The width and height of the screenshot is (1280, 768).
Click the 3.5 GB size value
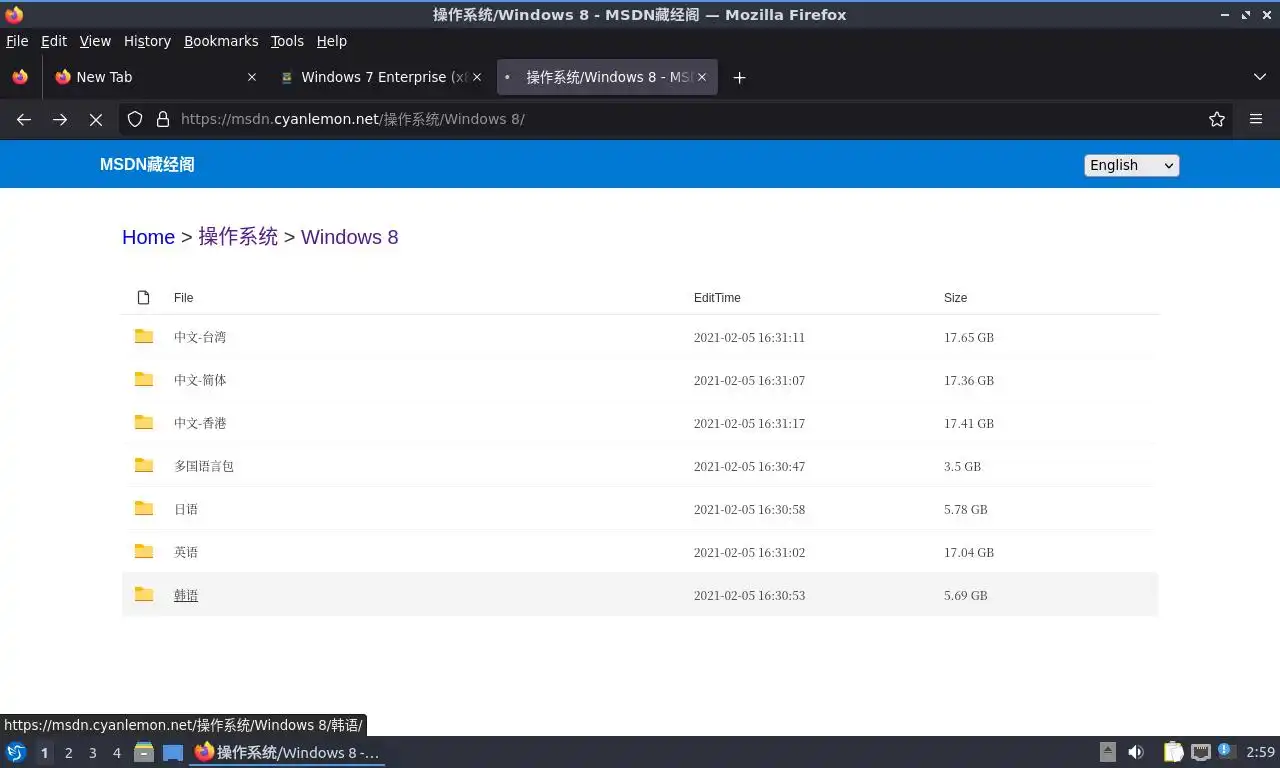tap(962, 467)
